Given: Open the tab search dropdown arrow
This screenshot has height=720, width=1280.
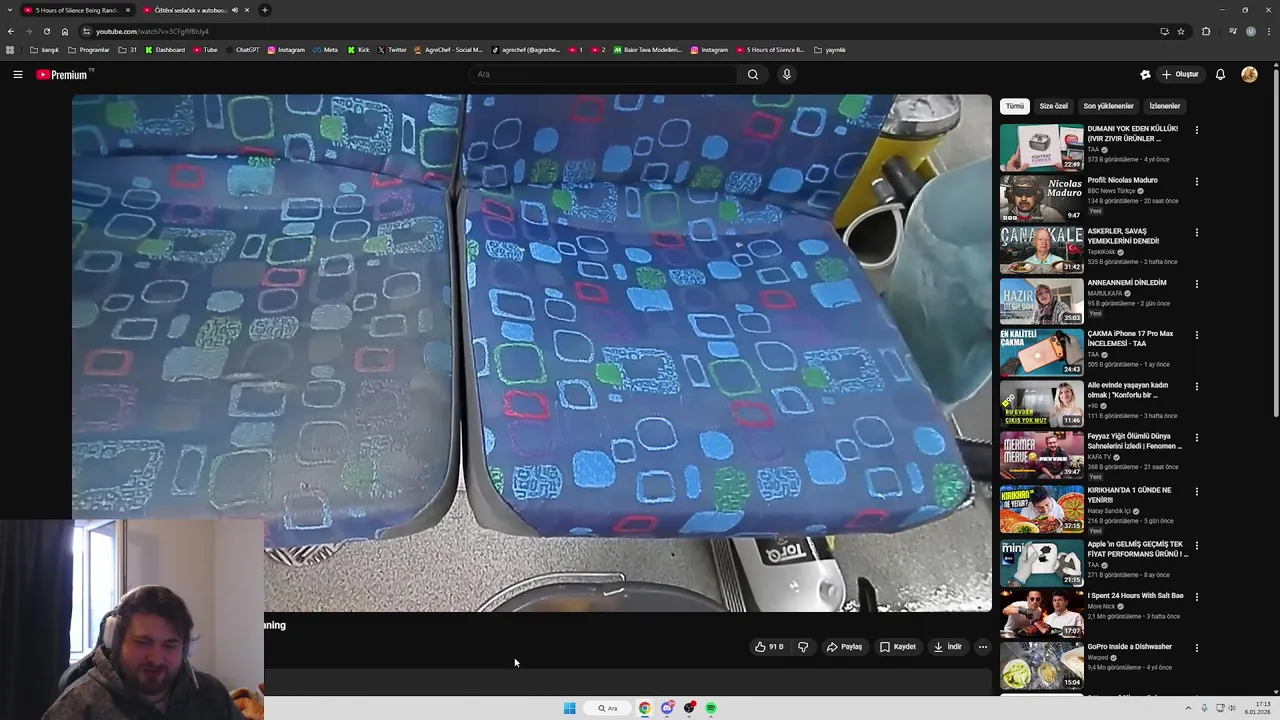Looking at the screenshot, I should [11, 10].
